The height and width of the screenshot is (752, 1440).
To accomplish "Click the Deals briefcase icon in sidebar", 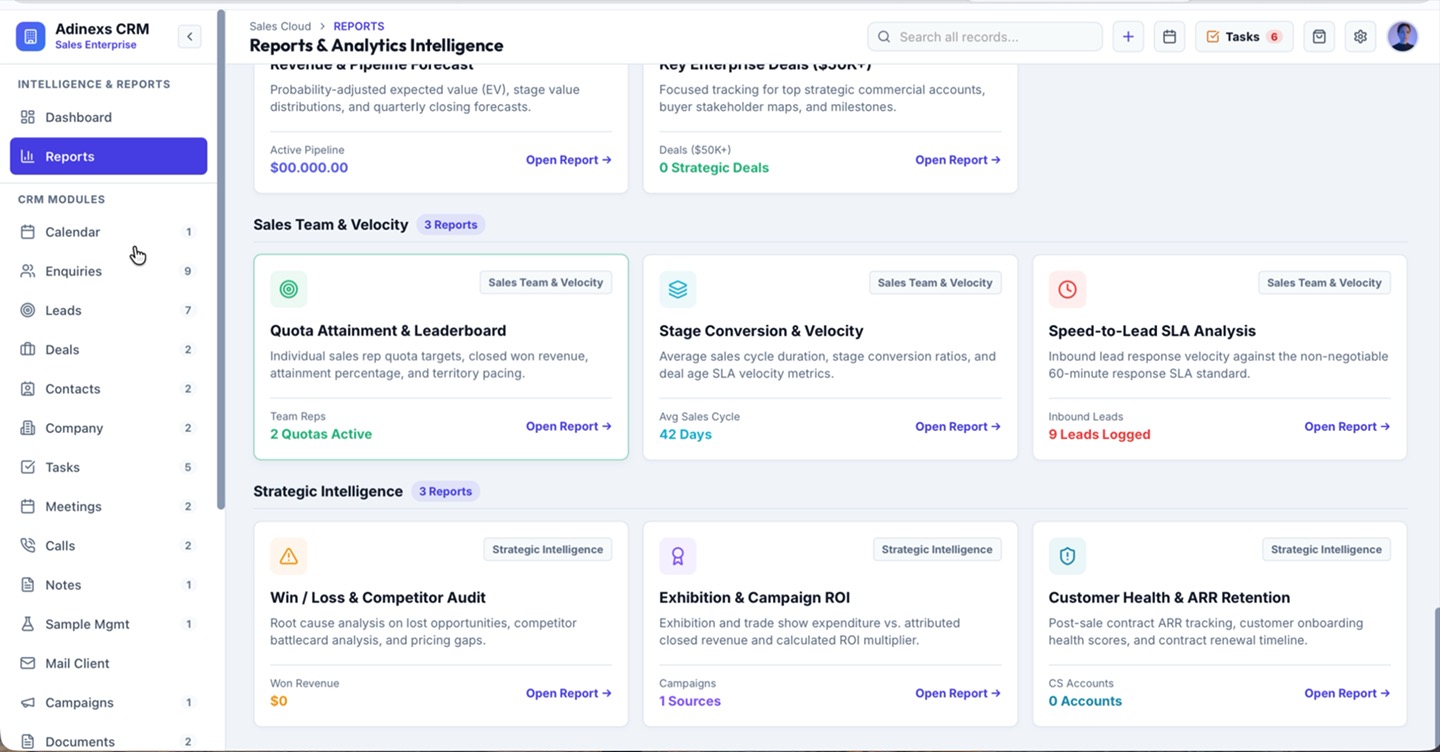I will 28,349.
